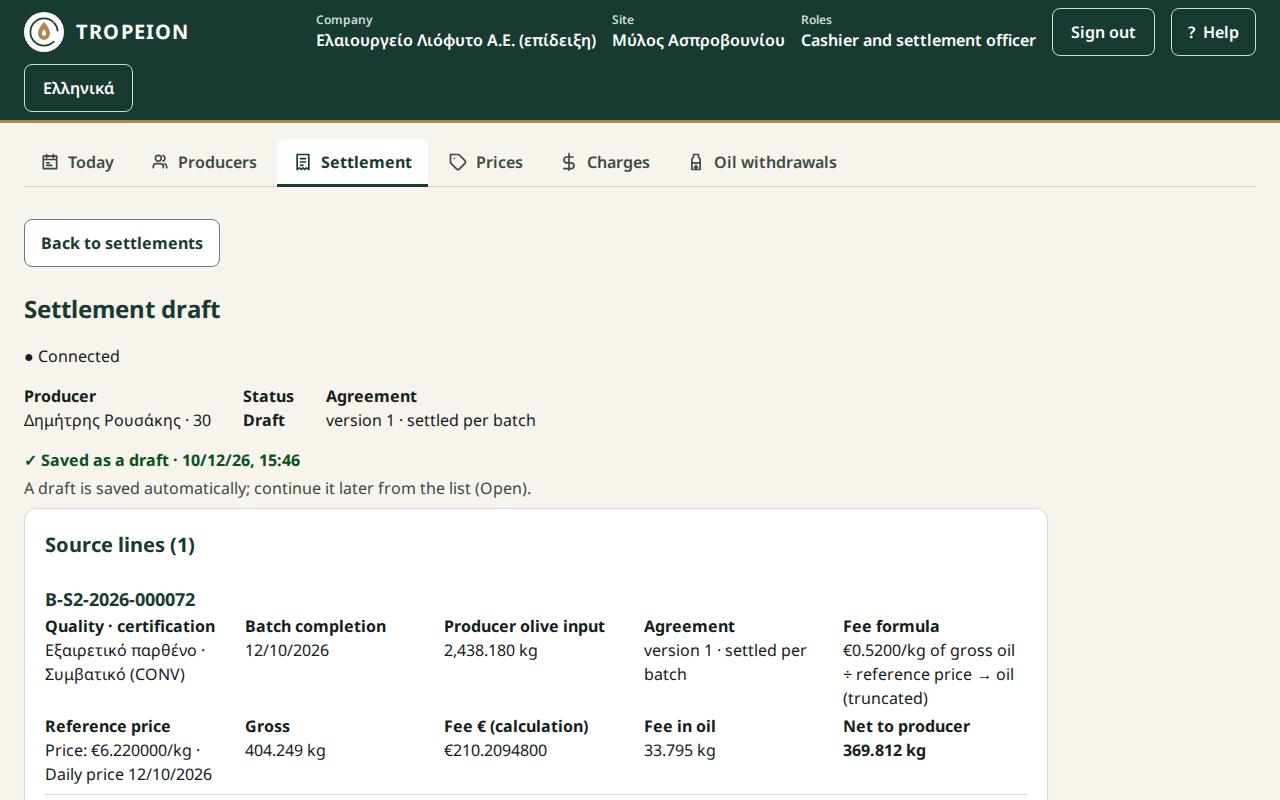Select the Settlement tab label
Viewport: 1280px width, 800px height.
coord(366,162)
